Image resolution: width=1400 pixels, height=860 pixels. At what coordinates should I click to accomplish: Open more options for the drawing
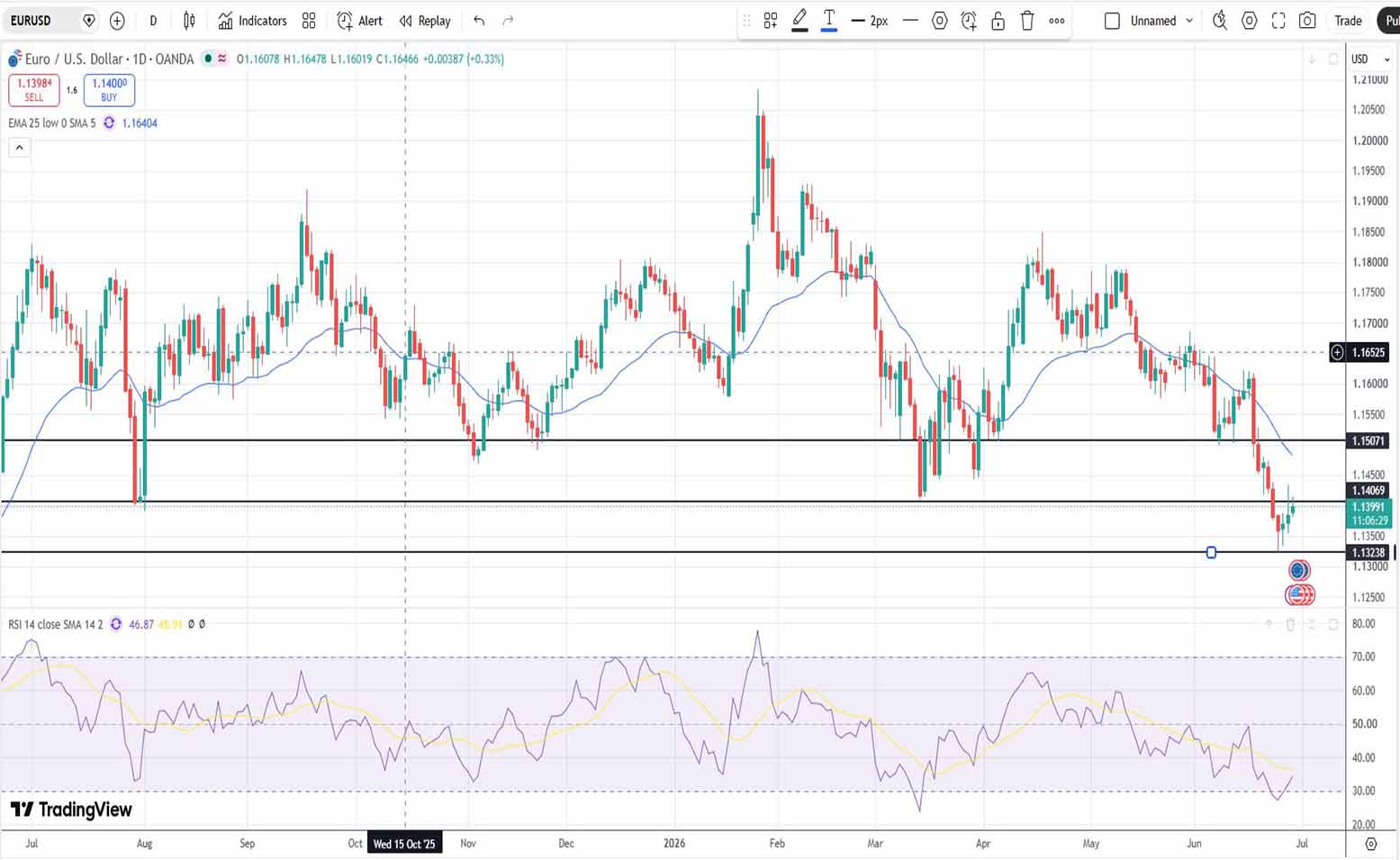[x=1057, y=20]
